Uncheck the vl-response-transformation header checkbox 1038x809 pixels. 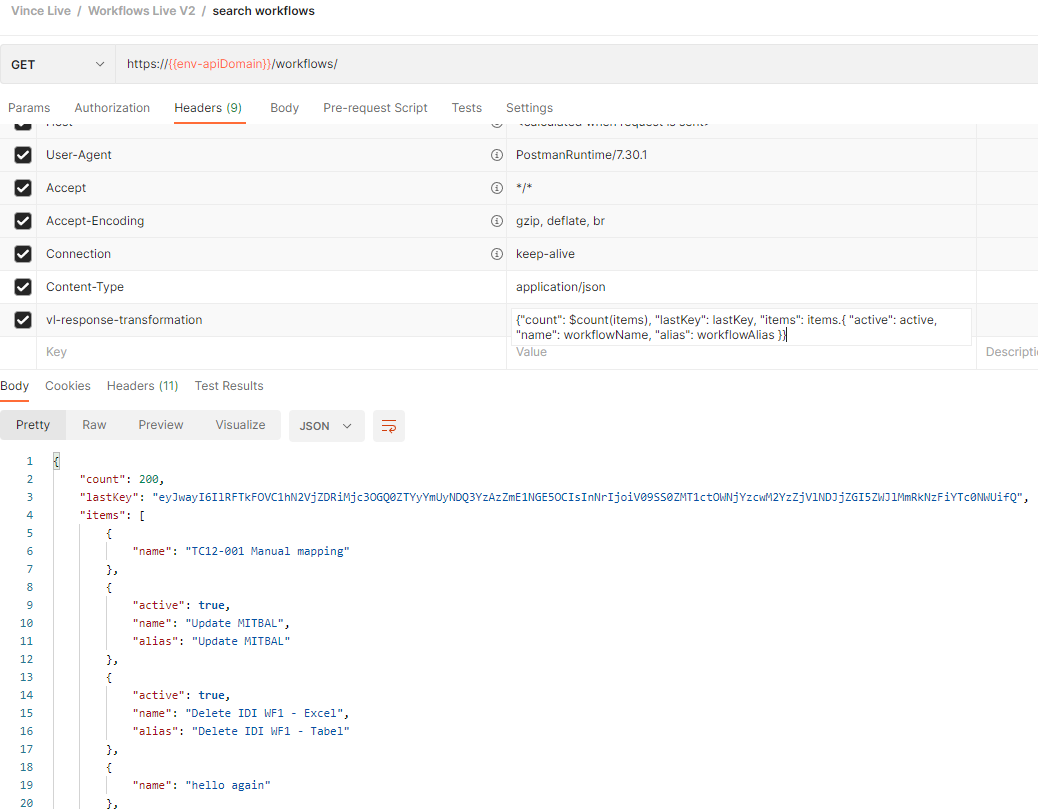click(x=22, y=320)
